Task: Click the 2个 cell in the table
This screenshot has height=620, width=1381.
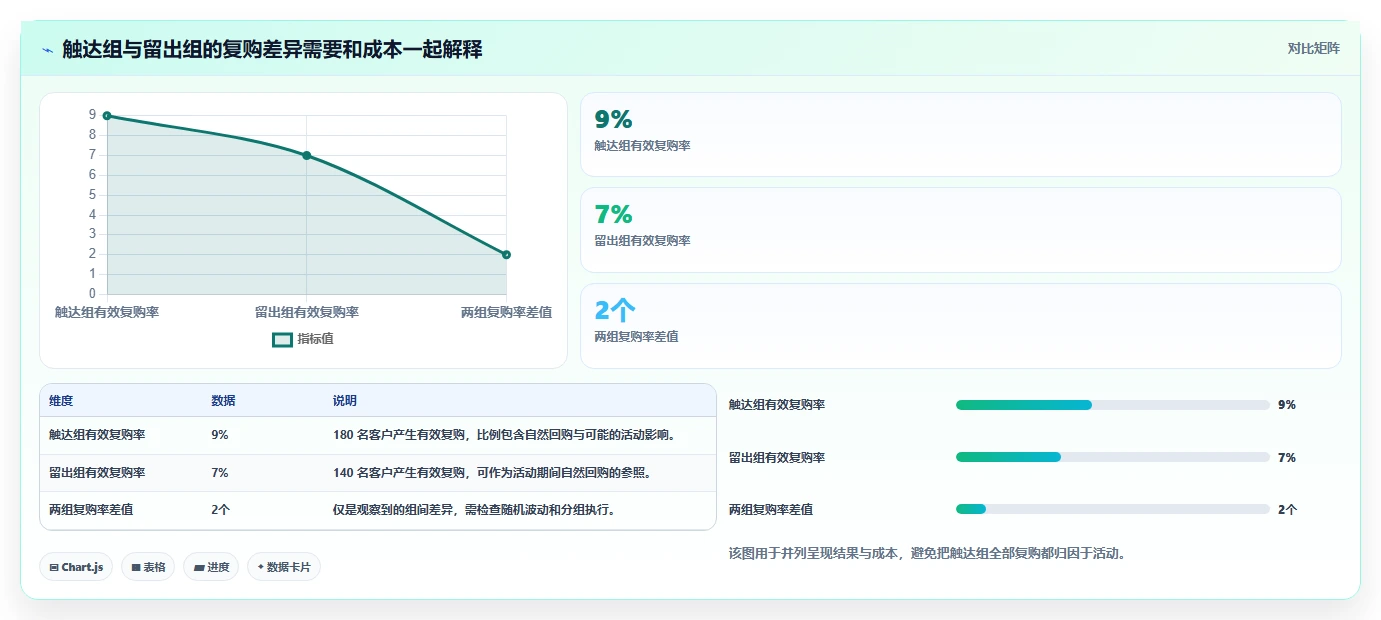Action: (221, 510)
